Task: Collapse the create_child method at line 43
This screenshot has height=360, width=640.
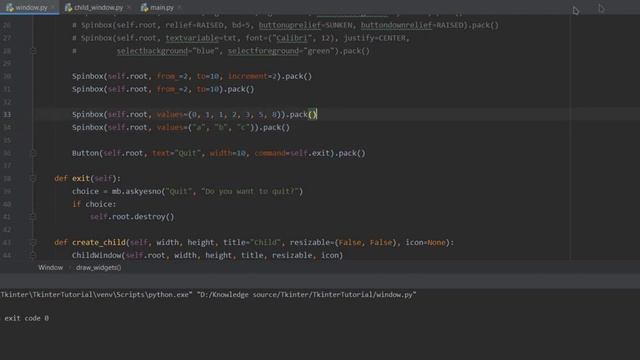Action: click(33, 242)
